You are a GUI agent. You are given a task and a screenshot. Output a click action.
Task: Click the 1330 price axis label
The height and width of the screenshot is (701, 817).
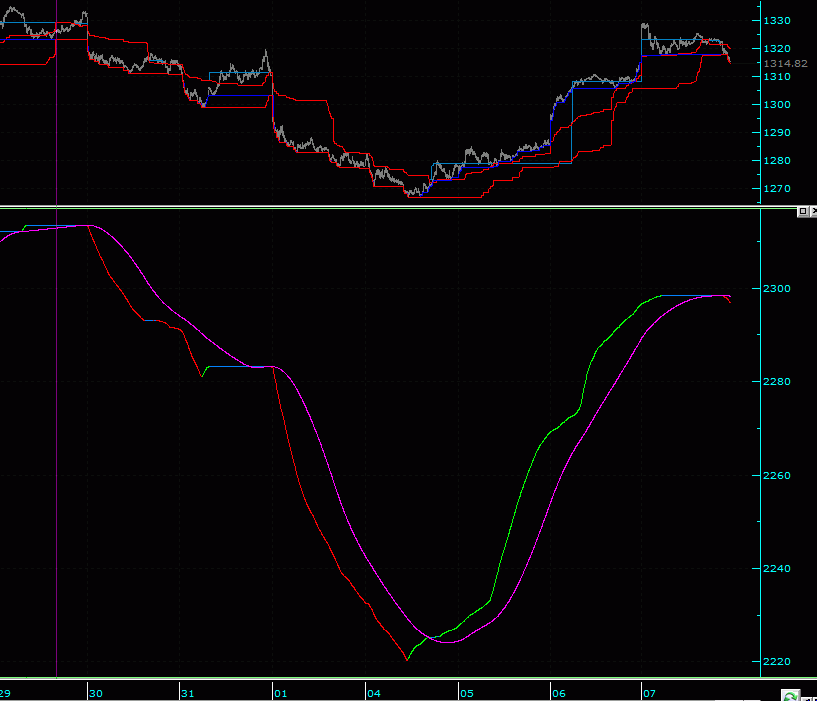(x=777, y=21)
